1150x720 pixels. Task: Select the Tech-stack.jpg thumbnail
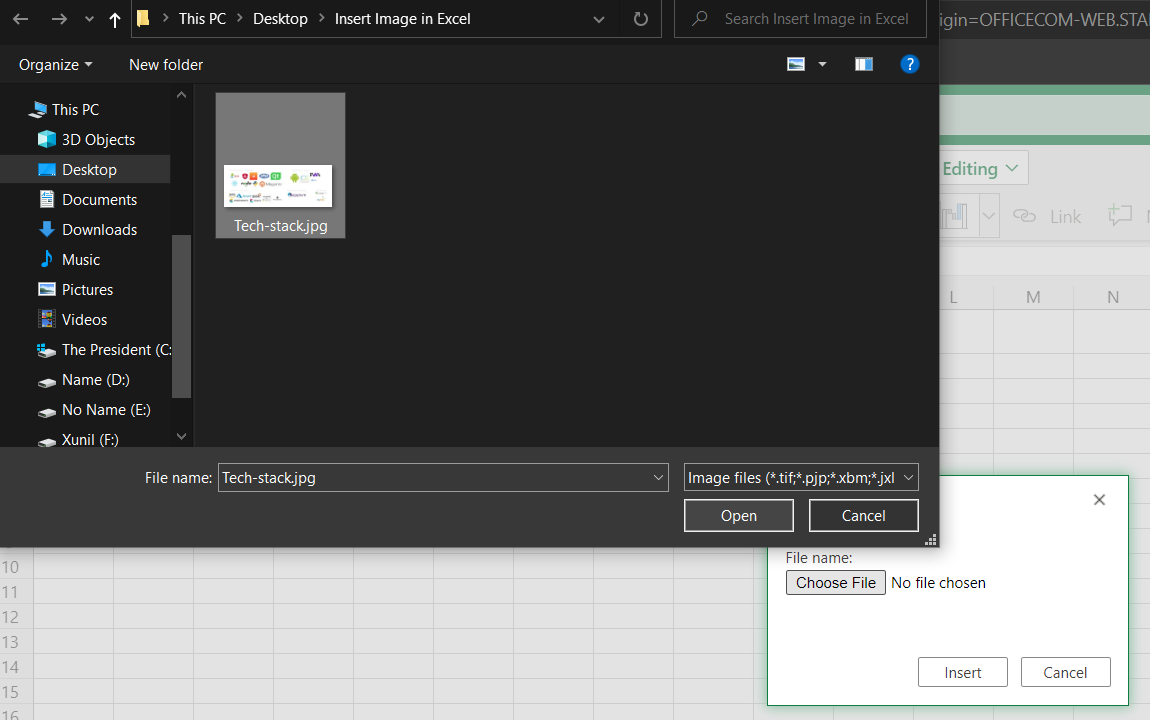click(280, 165)
